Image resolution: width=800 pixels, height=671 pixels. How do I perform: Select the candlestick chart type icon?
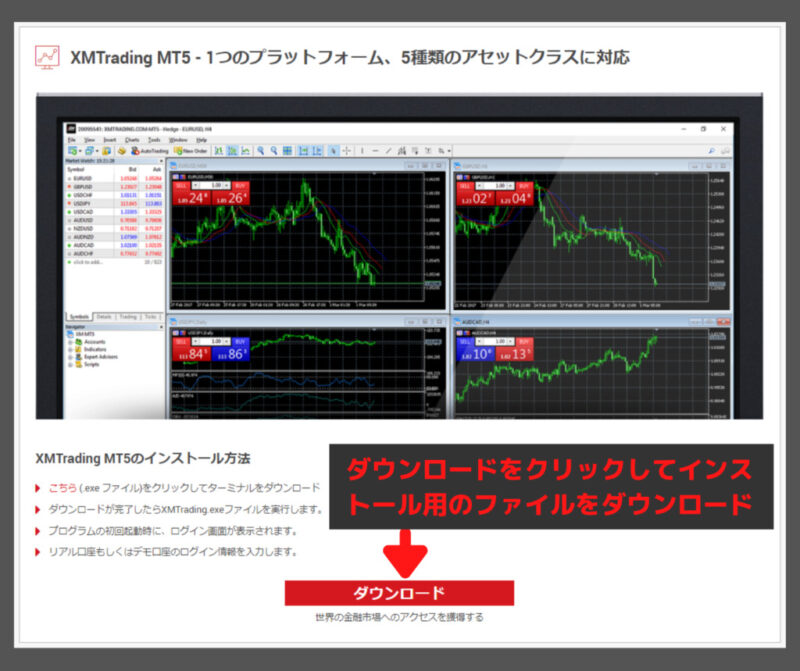pos(233,151)
